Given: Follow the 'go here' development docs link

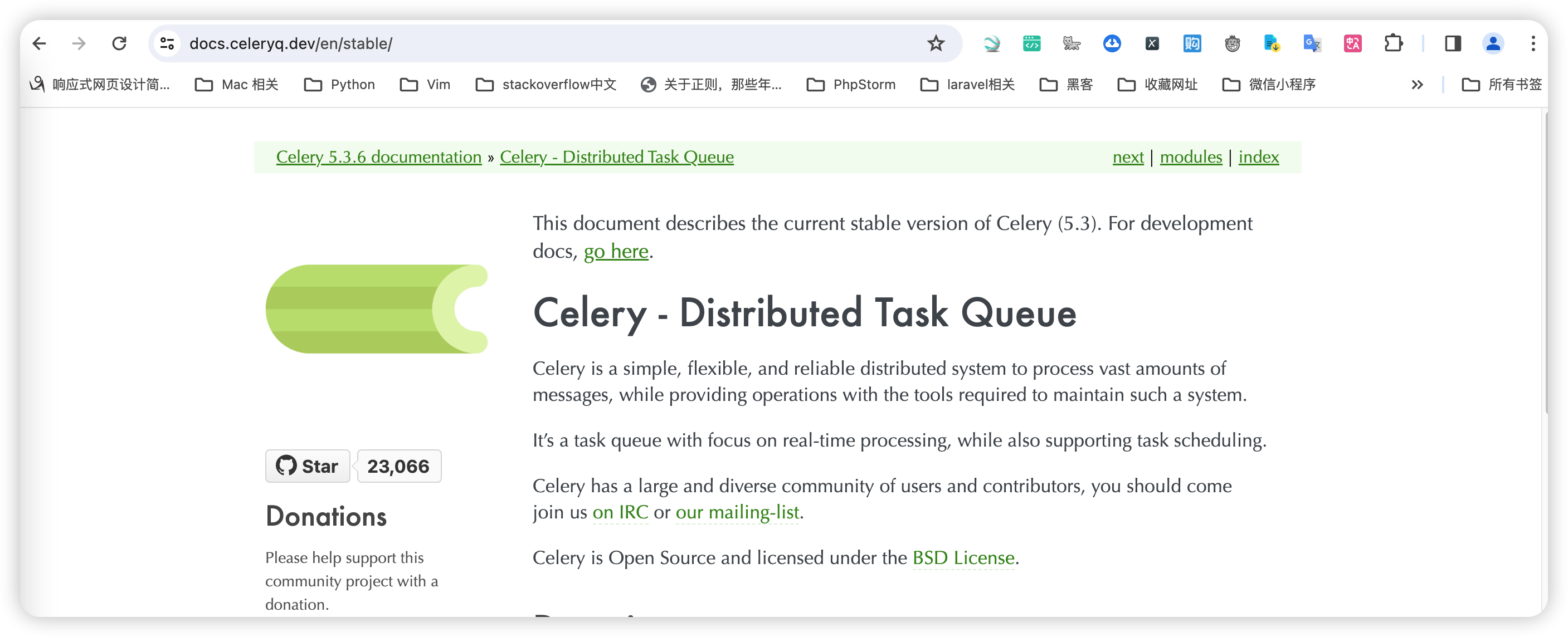Looking at the screenshot, I should 616,251.
